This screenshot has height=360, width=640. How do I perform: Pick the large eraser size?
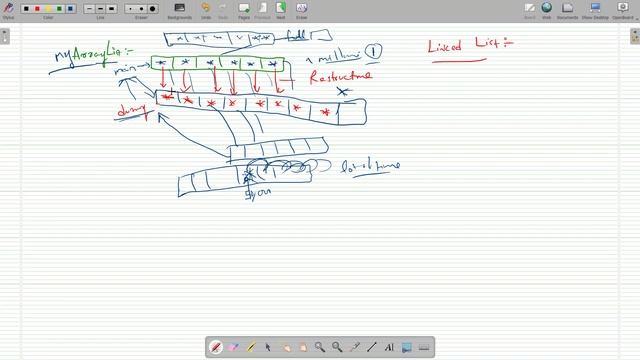pos(153,9)
